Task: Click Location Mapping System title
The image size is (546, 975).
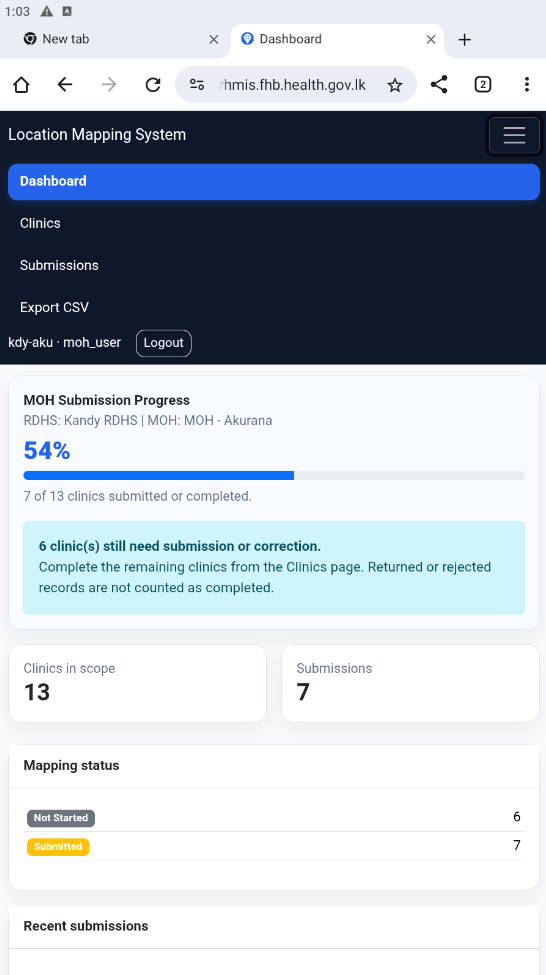Action: tap(97, 135)
